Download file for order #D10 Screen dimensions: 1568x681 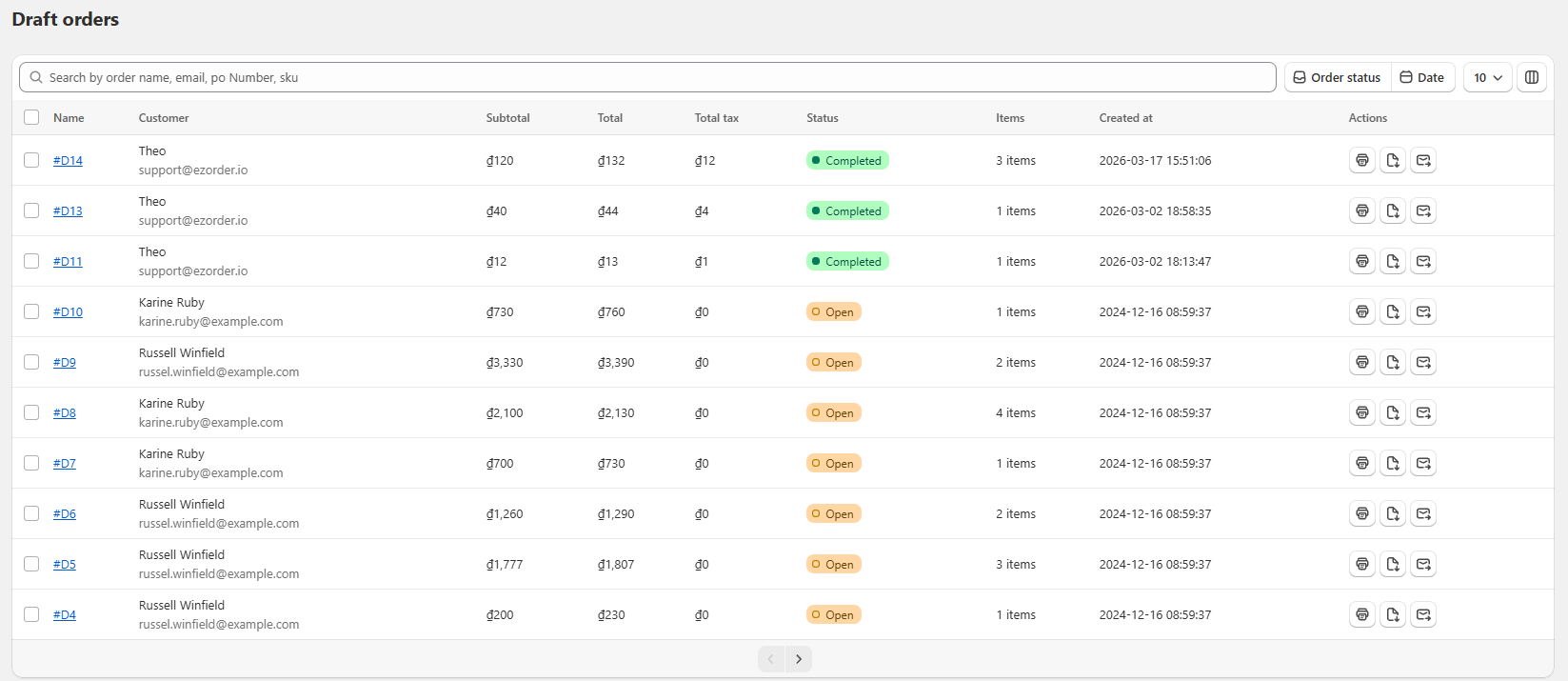pos(1393,311)
